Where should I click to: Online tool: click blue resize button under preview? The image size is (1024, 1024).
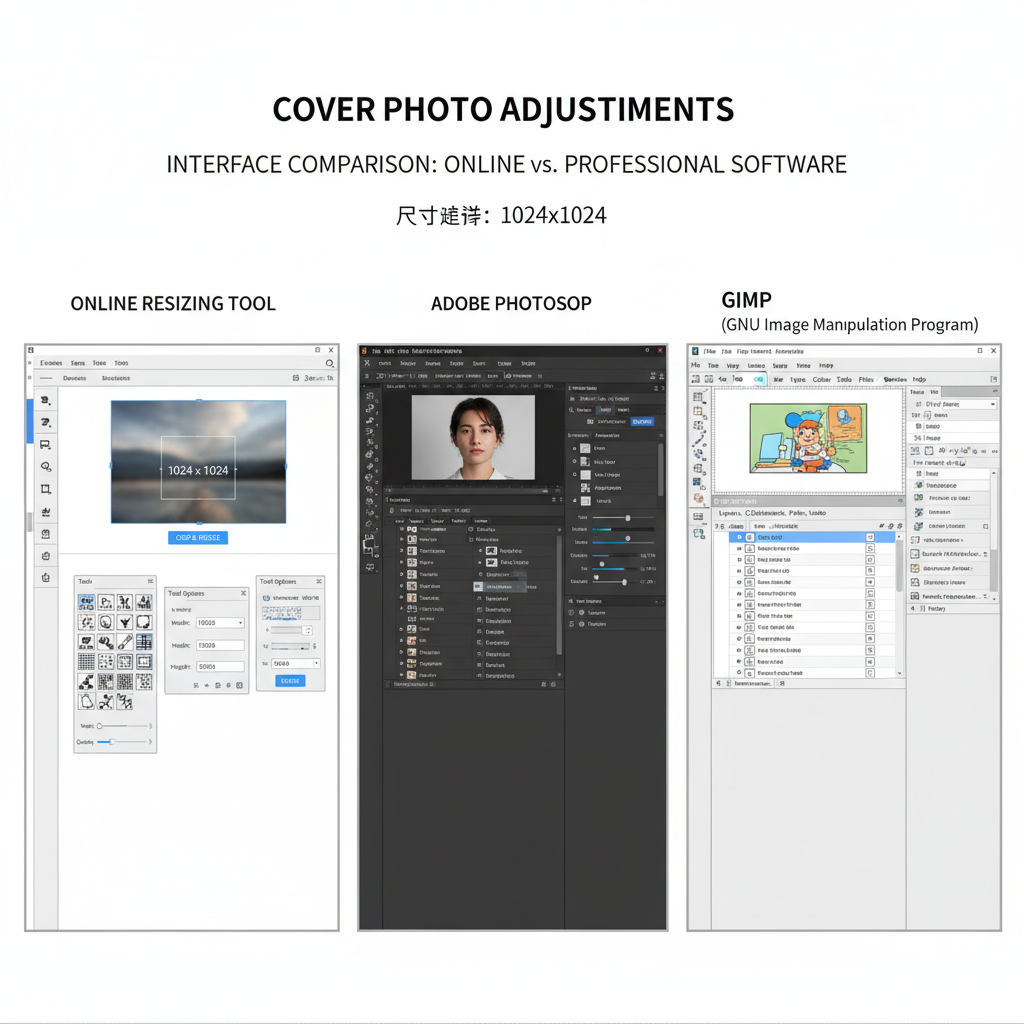[198, 537]
